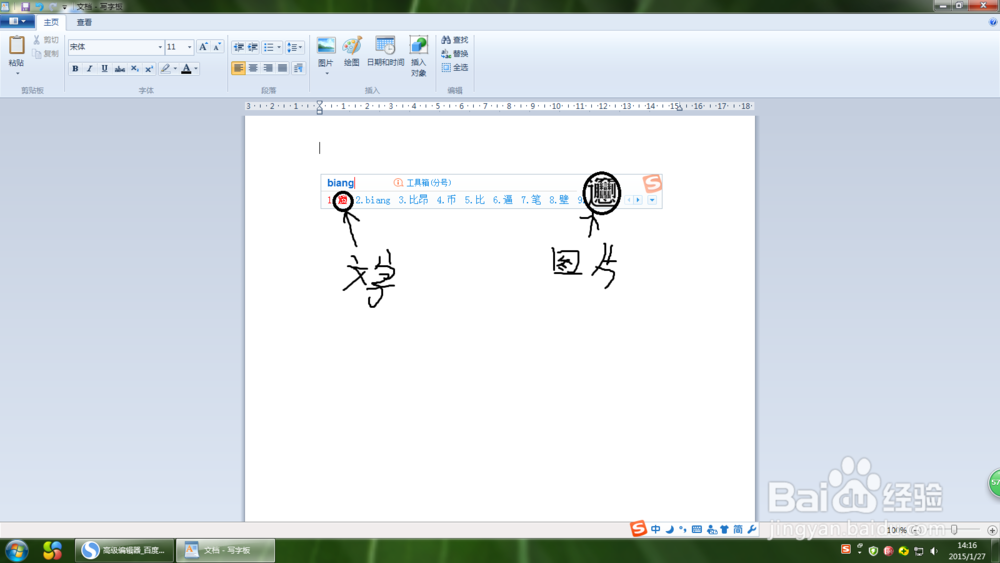Click the decrease indent icon
This screenshot has width=1000, height=563.
point(238,47)
